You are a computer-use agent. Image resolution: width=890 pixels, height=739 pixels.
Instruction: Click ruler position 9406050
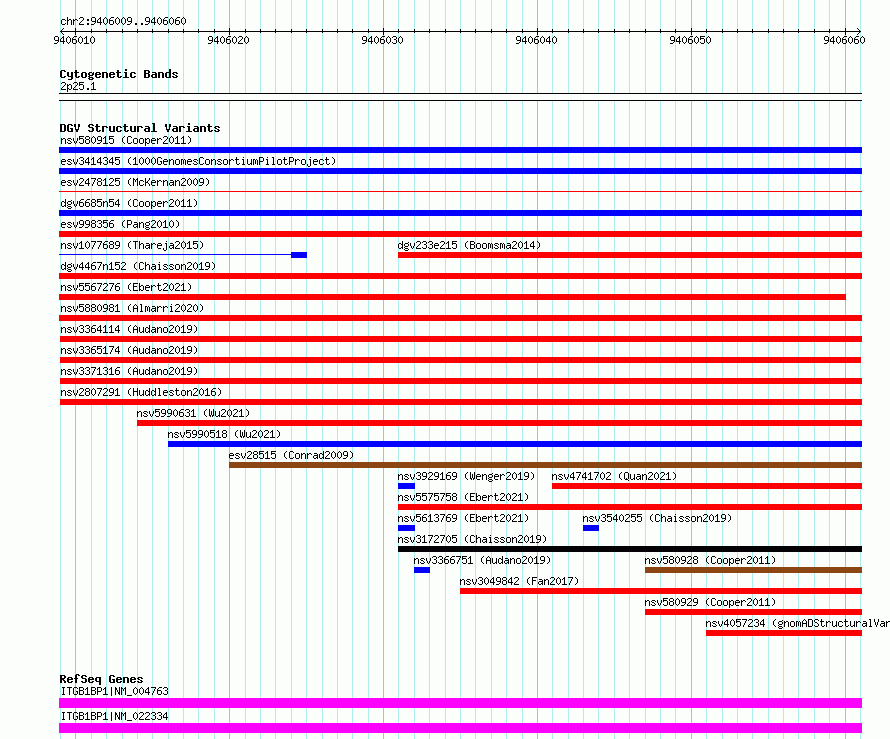pos(690,40)
